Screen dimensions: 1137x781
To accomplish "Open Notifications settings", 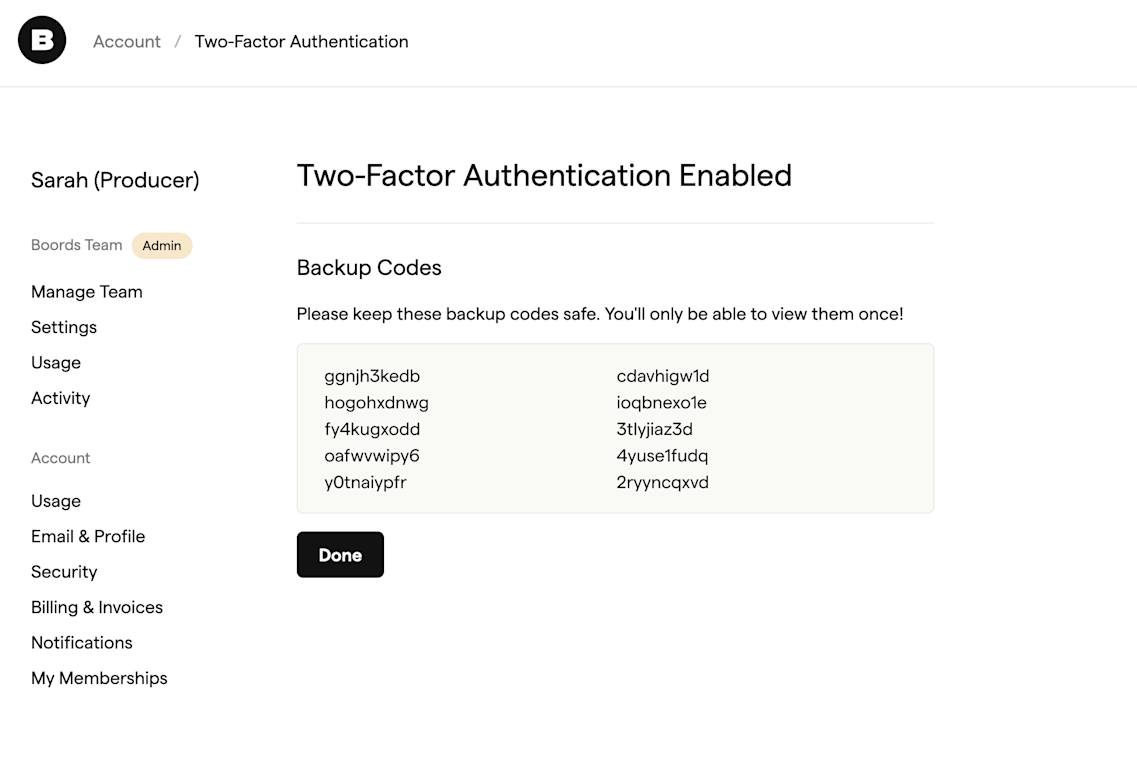I will (x=82, y=642).
